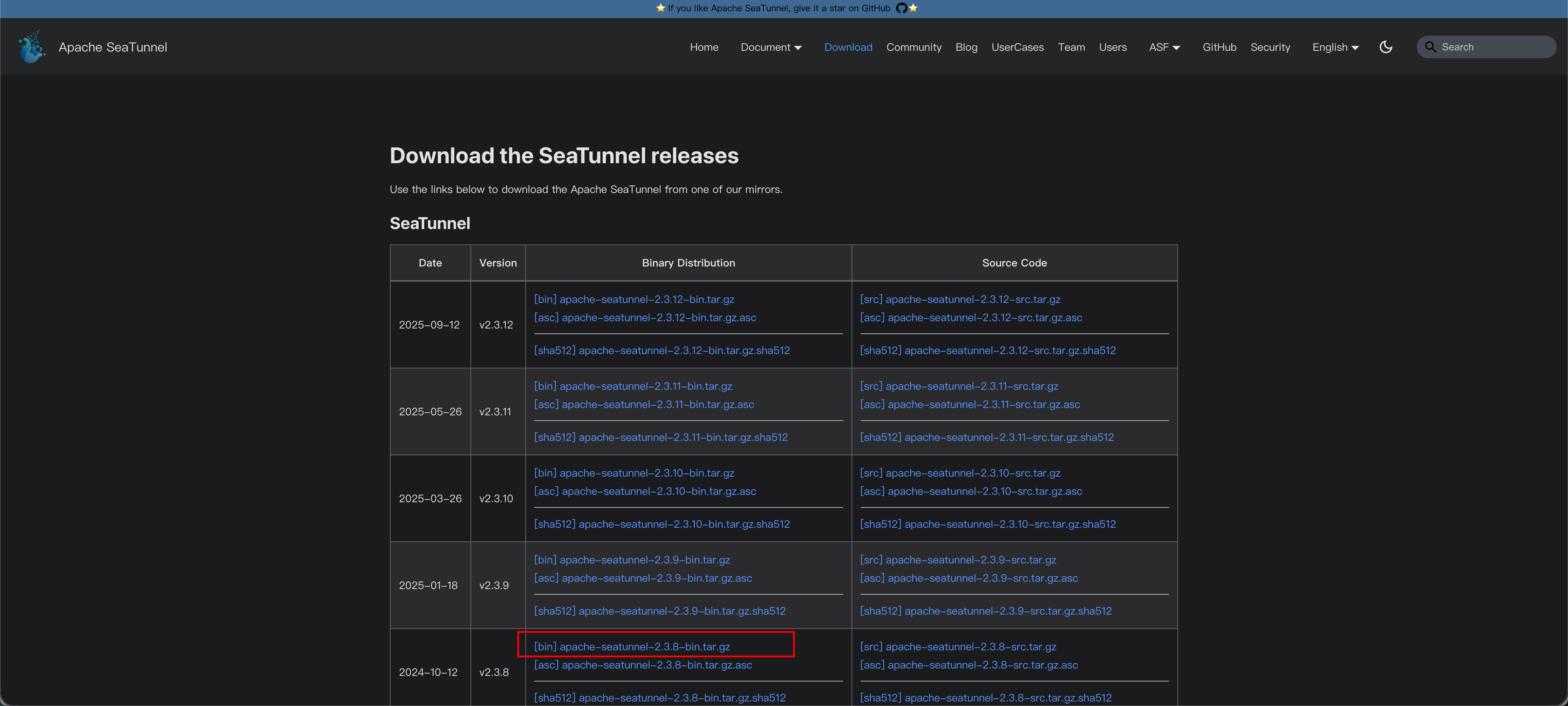The width and height of the screenshot is (1568, 706).
Task: Open the UserCases nav link
Action: [x=1017, y=47]
